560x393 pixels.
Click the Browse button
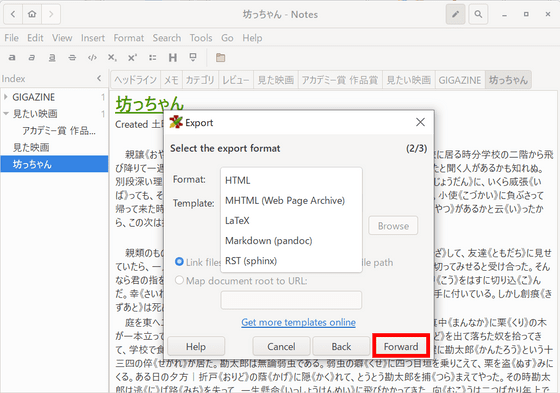click(393, 225)
